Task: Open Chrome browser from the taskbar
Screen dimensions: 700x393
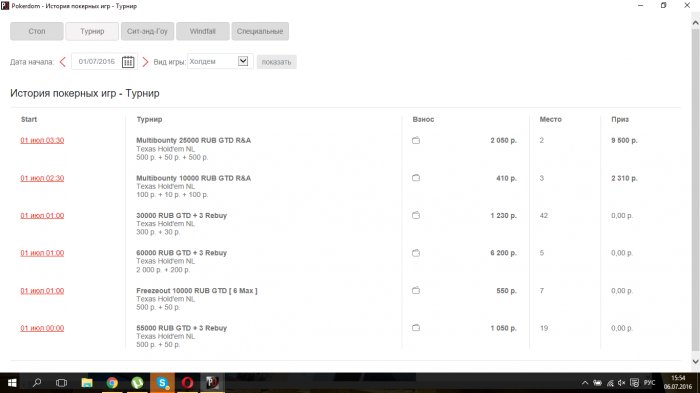Action: click(x=112, y=383)
